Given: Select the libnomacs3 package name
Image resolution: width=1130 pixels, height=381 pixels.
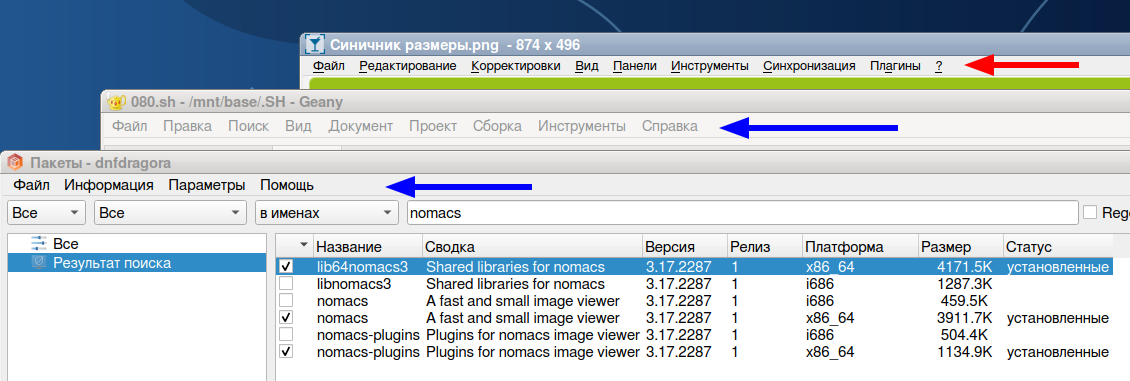Looking at the screenshot, I should point(354,284).
